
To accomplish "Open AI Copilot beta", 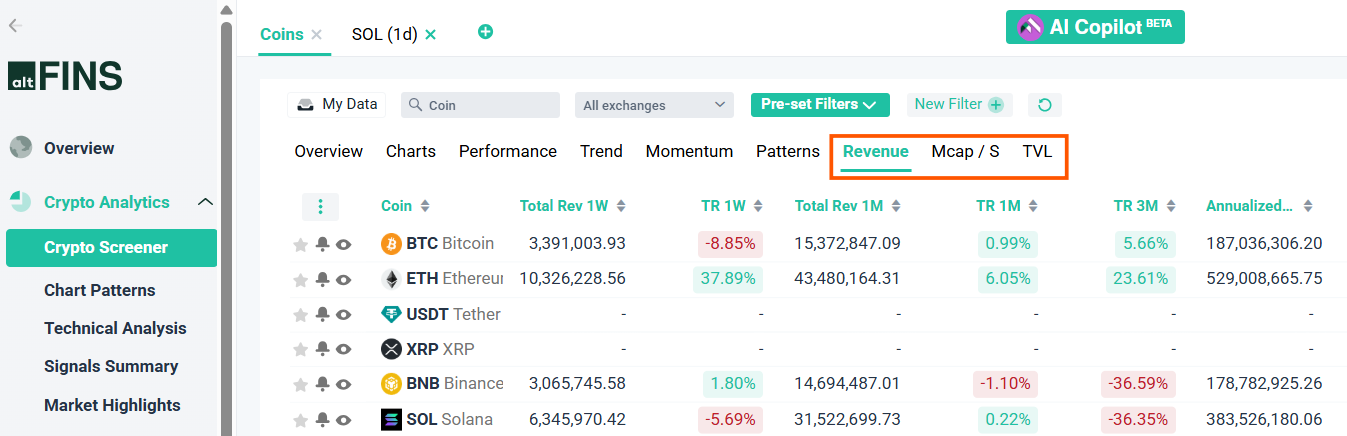I will 1095,27.
